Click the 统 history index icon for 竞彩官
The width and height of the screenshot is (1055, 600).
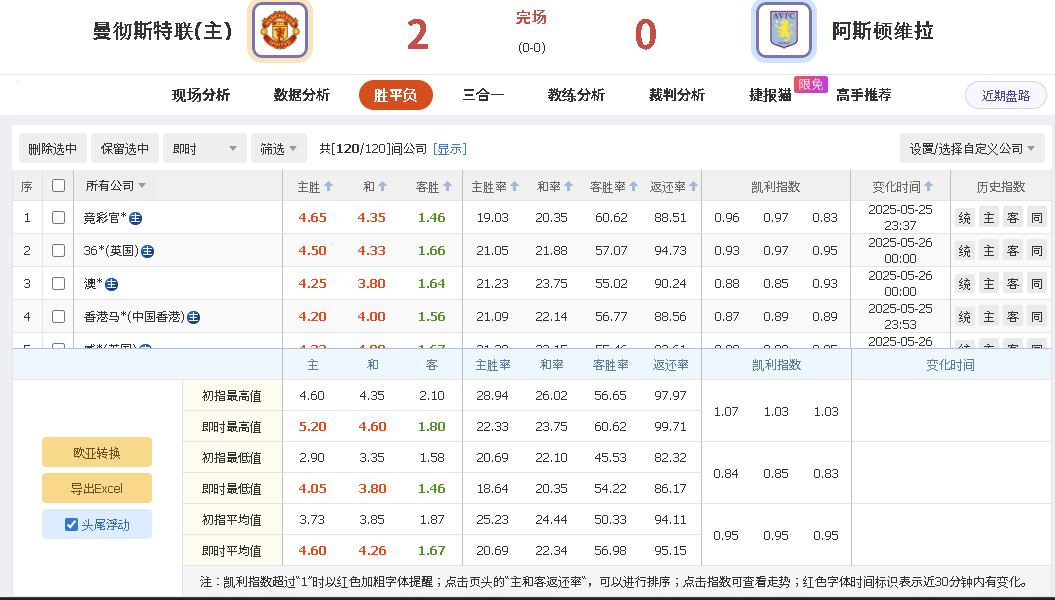coord(964,216)
